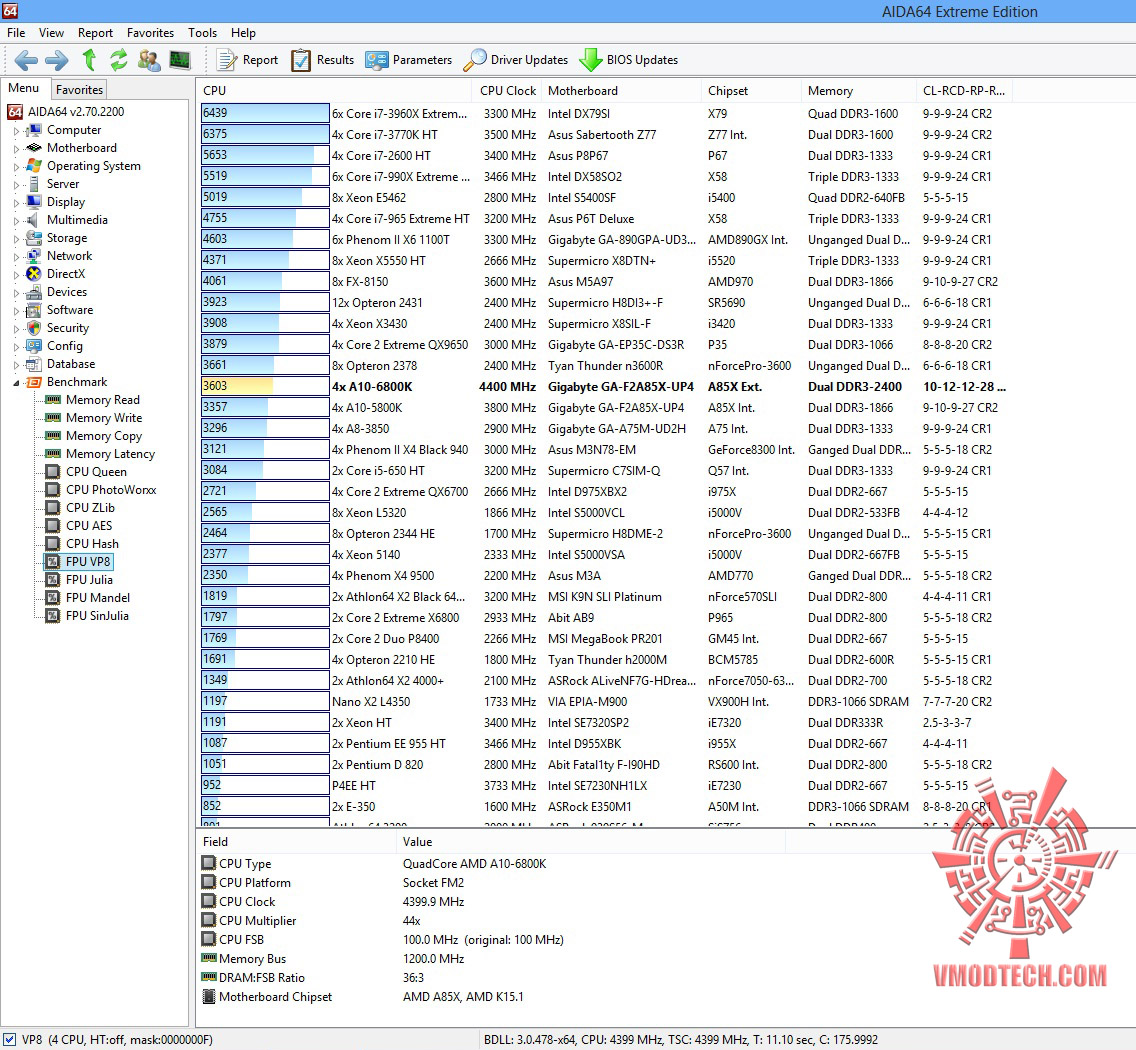Screen dimensions: 1136x1050
Task: Expand the Multimedia tree node
Action: pos(17,221)
